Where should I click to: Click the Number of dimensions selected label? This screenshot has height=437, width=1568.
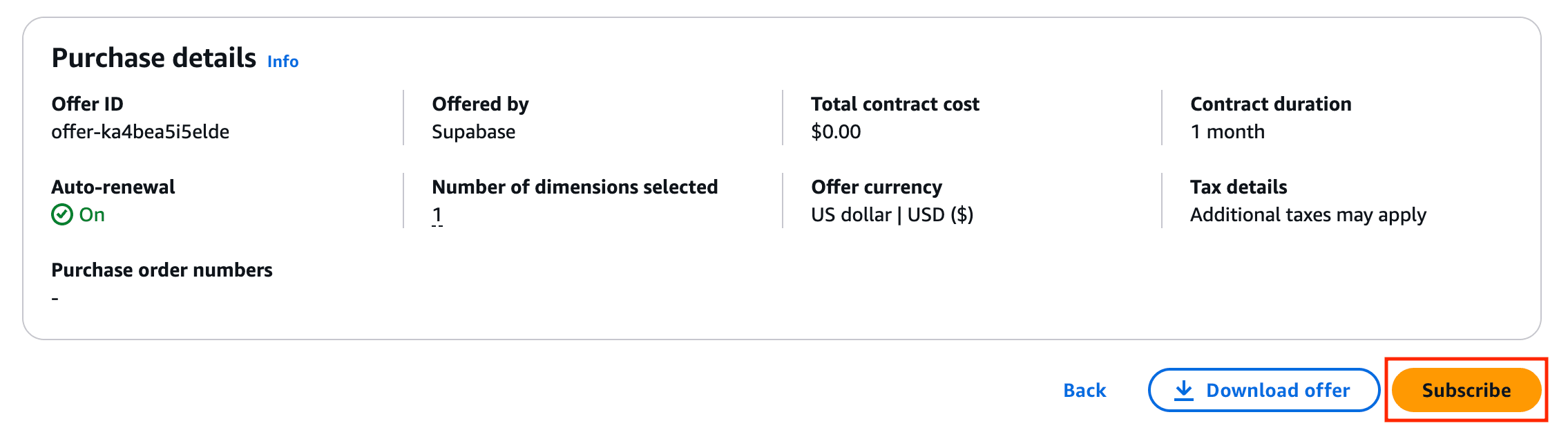pyautogui.click(x=575, y=187)
